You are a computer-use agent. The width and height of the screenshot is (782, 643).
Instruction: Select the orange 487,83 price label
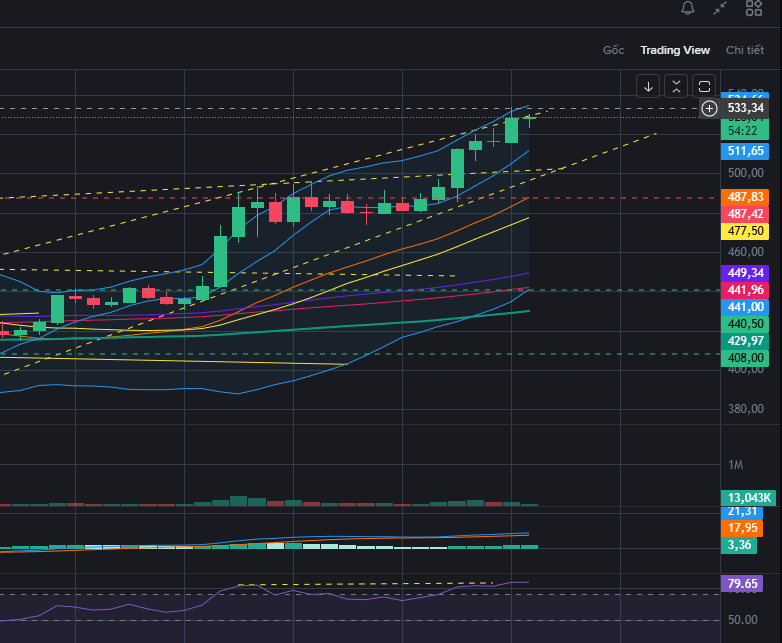745,197
